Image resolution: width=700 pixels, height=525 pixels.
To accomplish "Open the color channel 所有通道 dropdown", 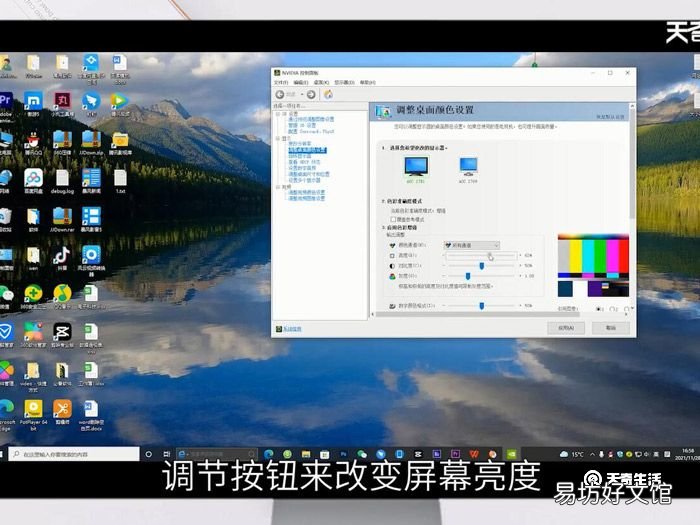I will tap(472, 245).
